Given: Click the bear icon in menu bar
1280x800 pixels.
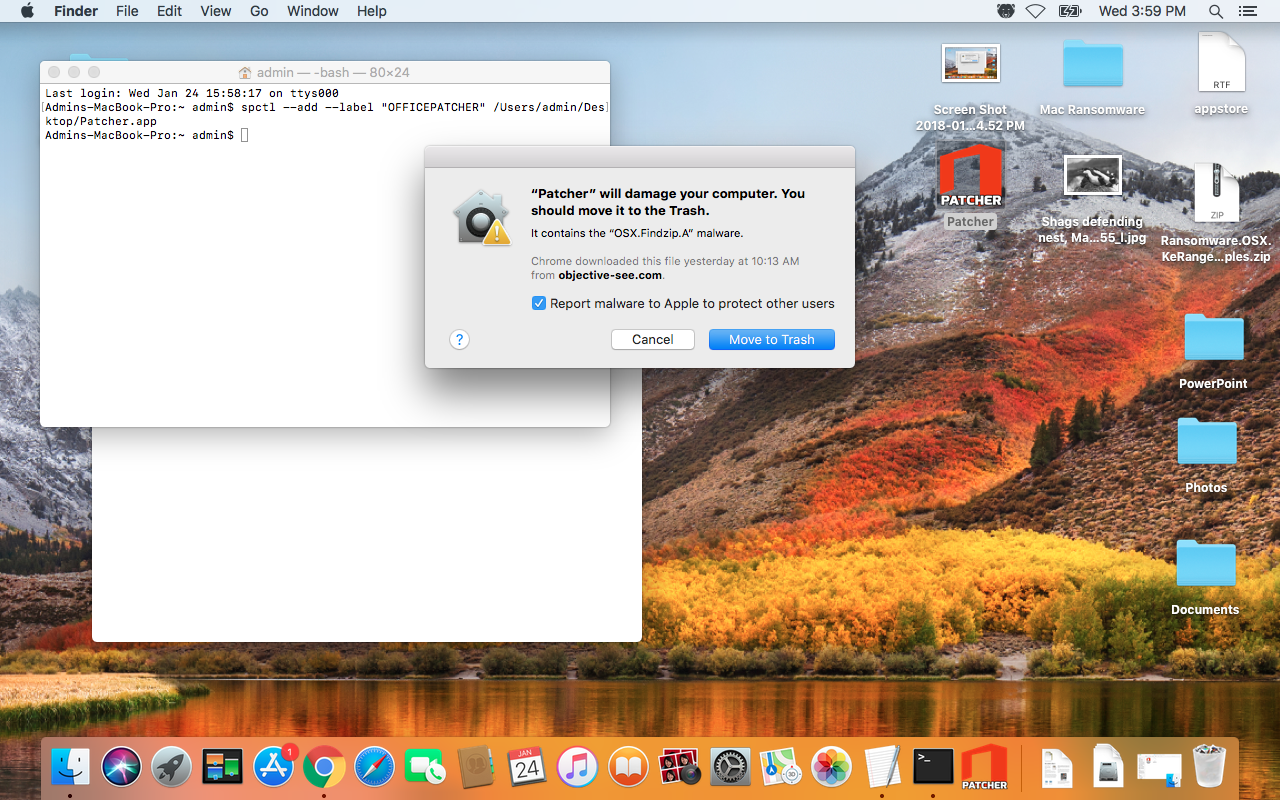Looking at the screenshot, I should pos(1006,11).
